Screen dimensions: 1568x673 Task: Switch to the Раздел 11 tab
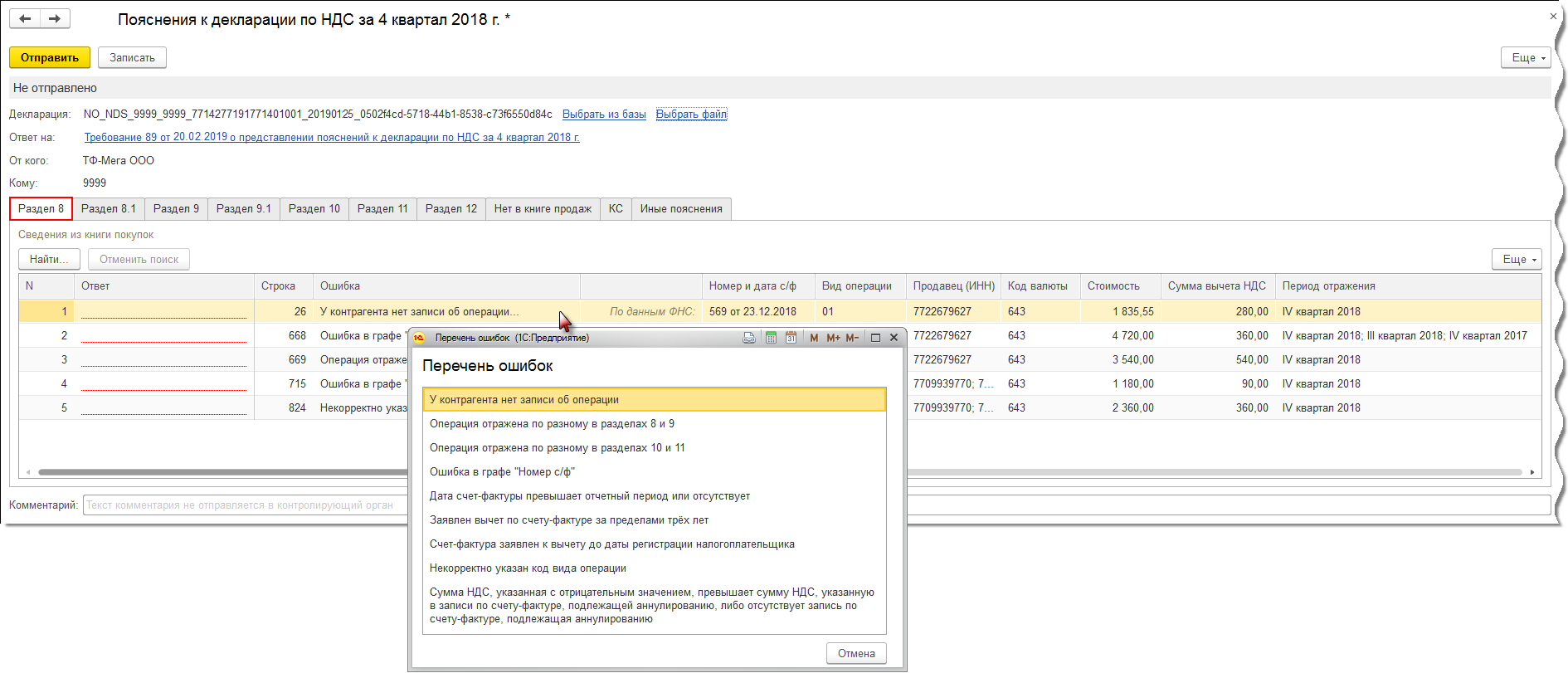click(x=382, y=208)
